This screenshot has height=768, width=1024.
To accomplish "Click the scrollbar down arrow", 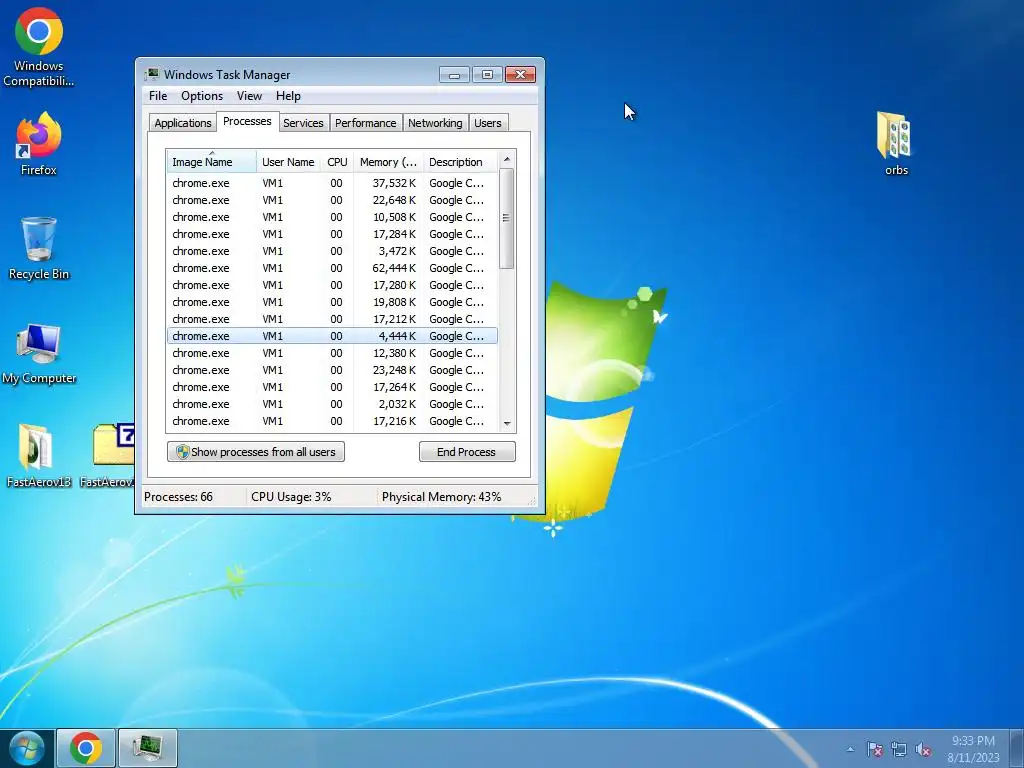I will pos(507,424).
